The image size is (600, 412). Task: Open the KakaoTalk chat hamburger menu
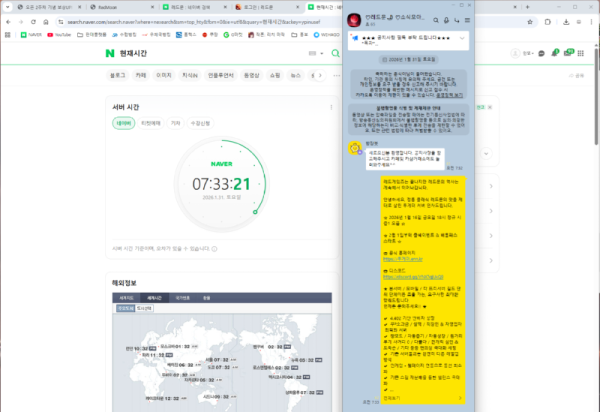[x=467, y=20]
